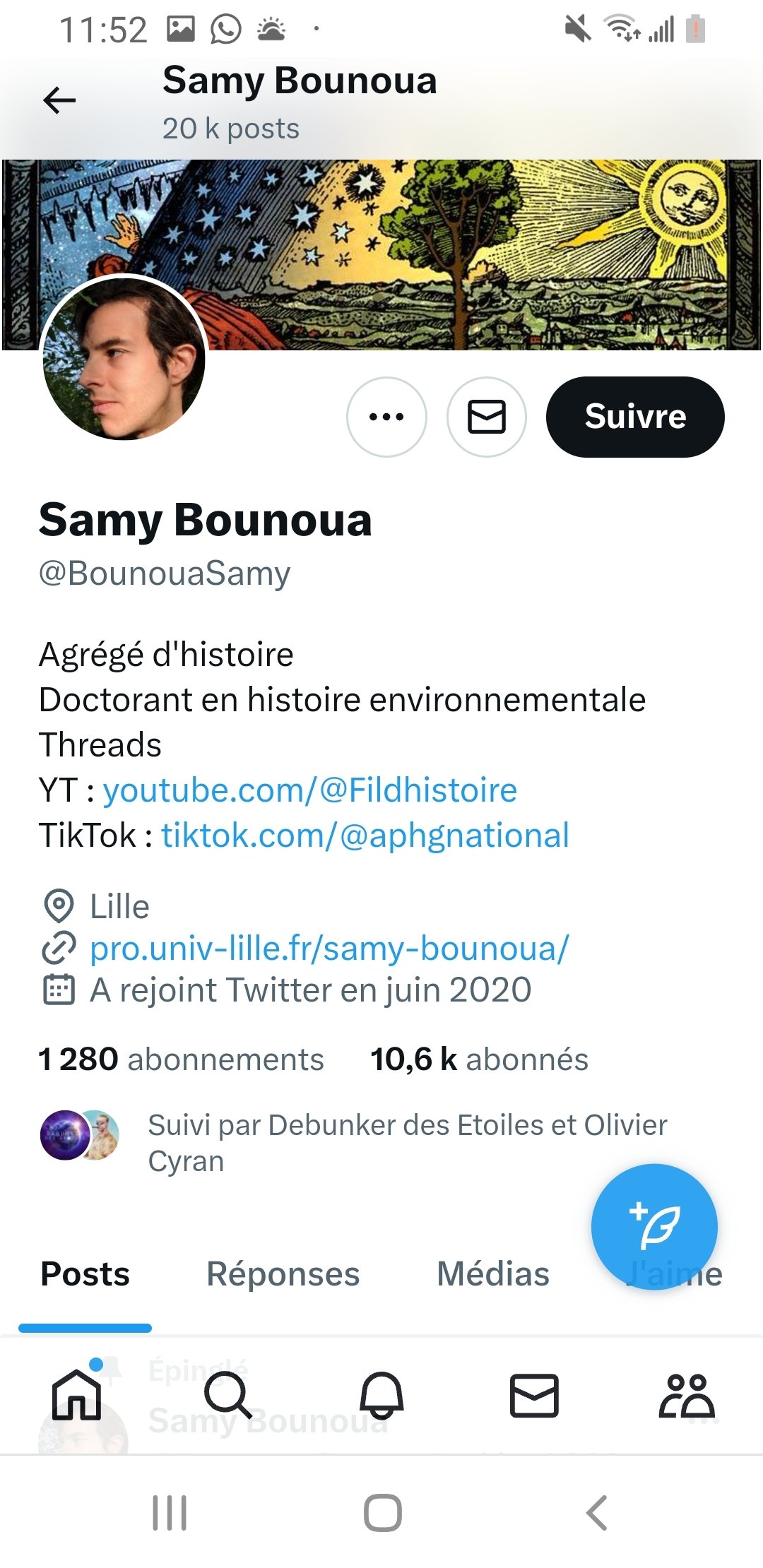Open the Search magnifier icon
The height and width of the screenshot is (1568, 763).
(x=227, y=1395)
